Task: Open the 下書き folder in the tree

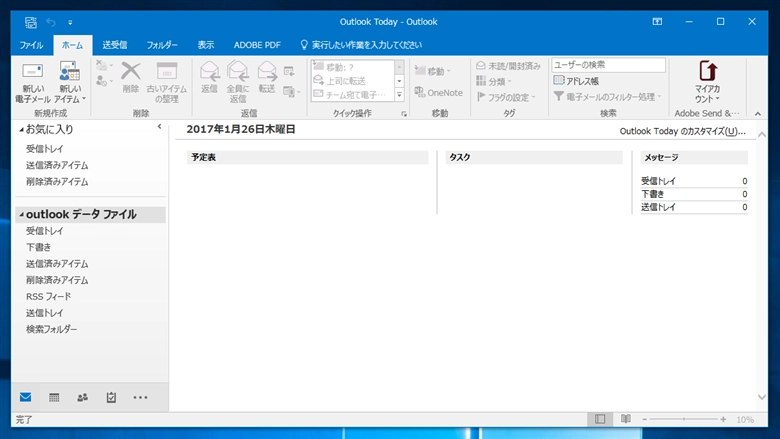Action: [39, 247]
